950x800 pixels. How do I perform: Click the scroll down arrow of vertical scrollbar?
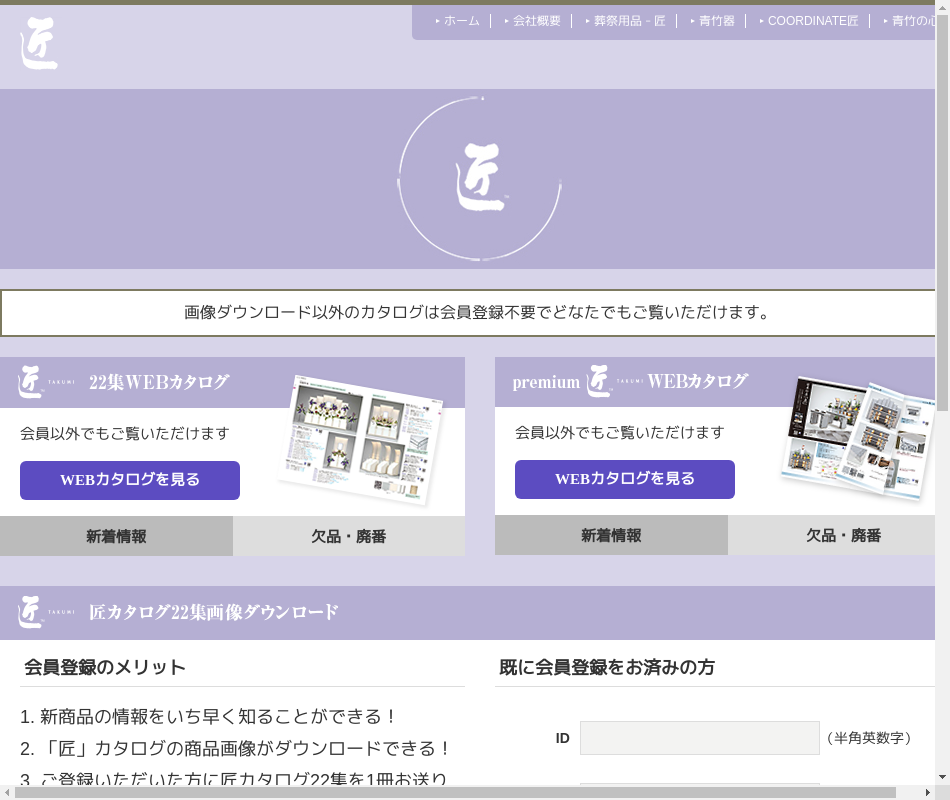pos(942,777)
